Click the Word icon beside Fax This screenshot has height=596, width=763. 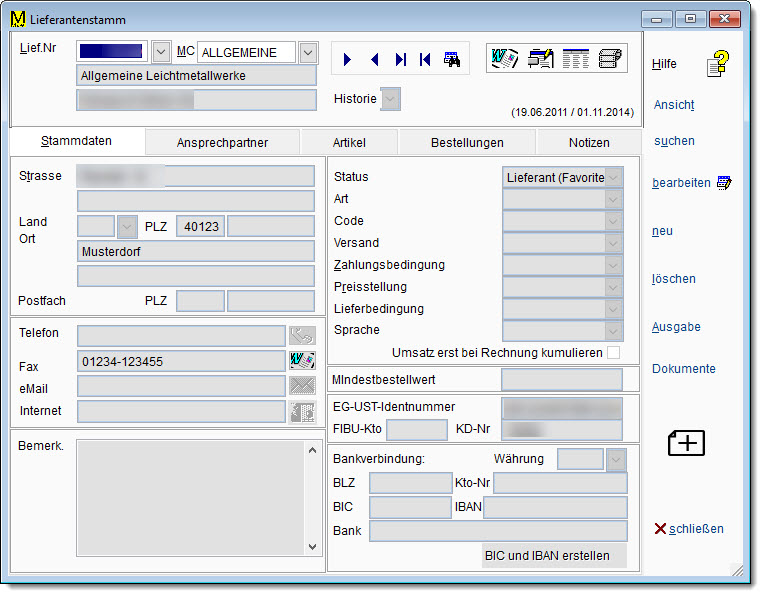click(302, 361)
